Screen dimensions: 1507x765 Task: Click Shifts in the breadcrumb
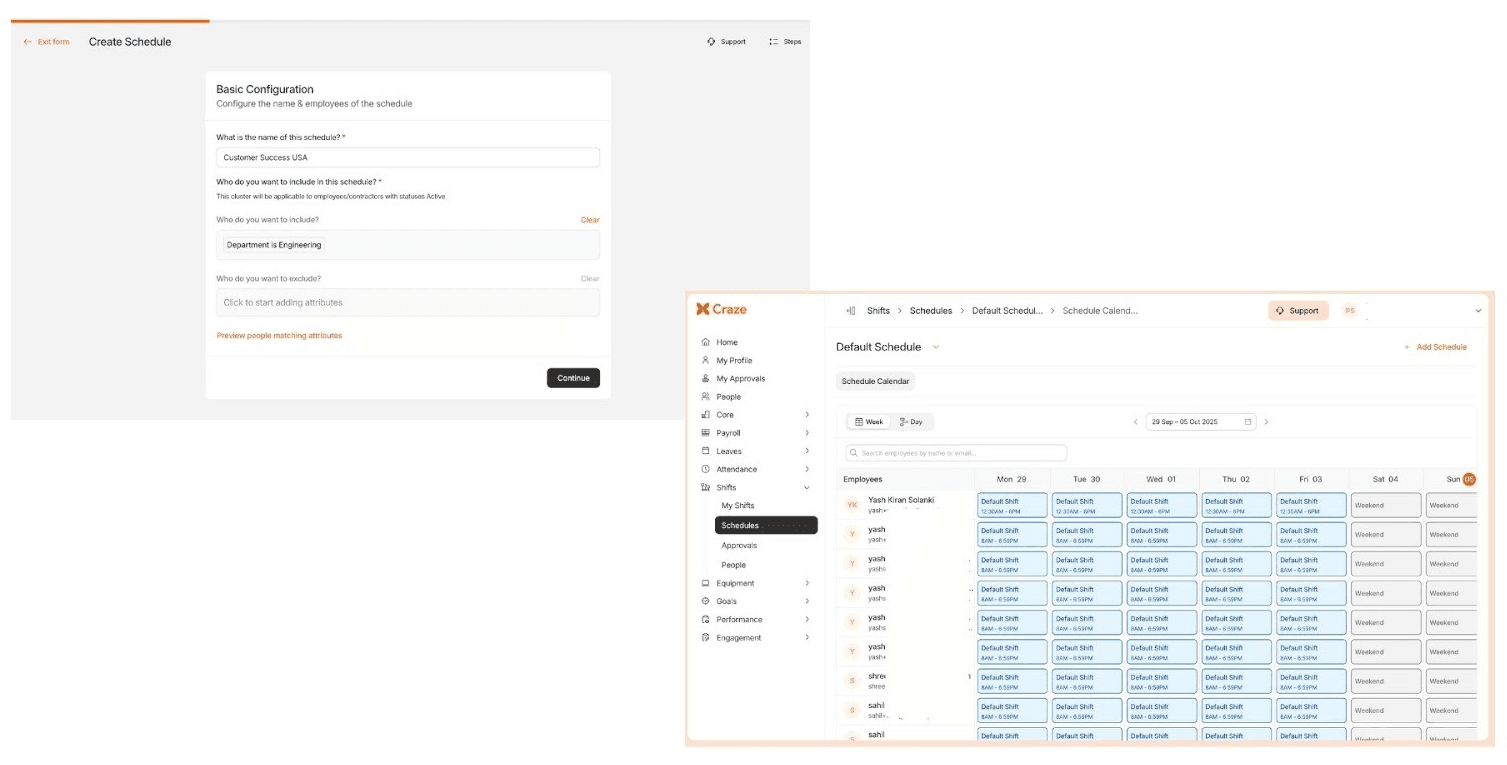pyautogui.click(x=878, y=311)
